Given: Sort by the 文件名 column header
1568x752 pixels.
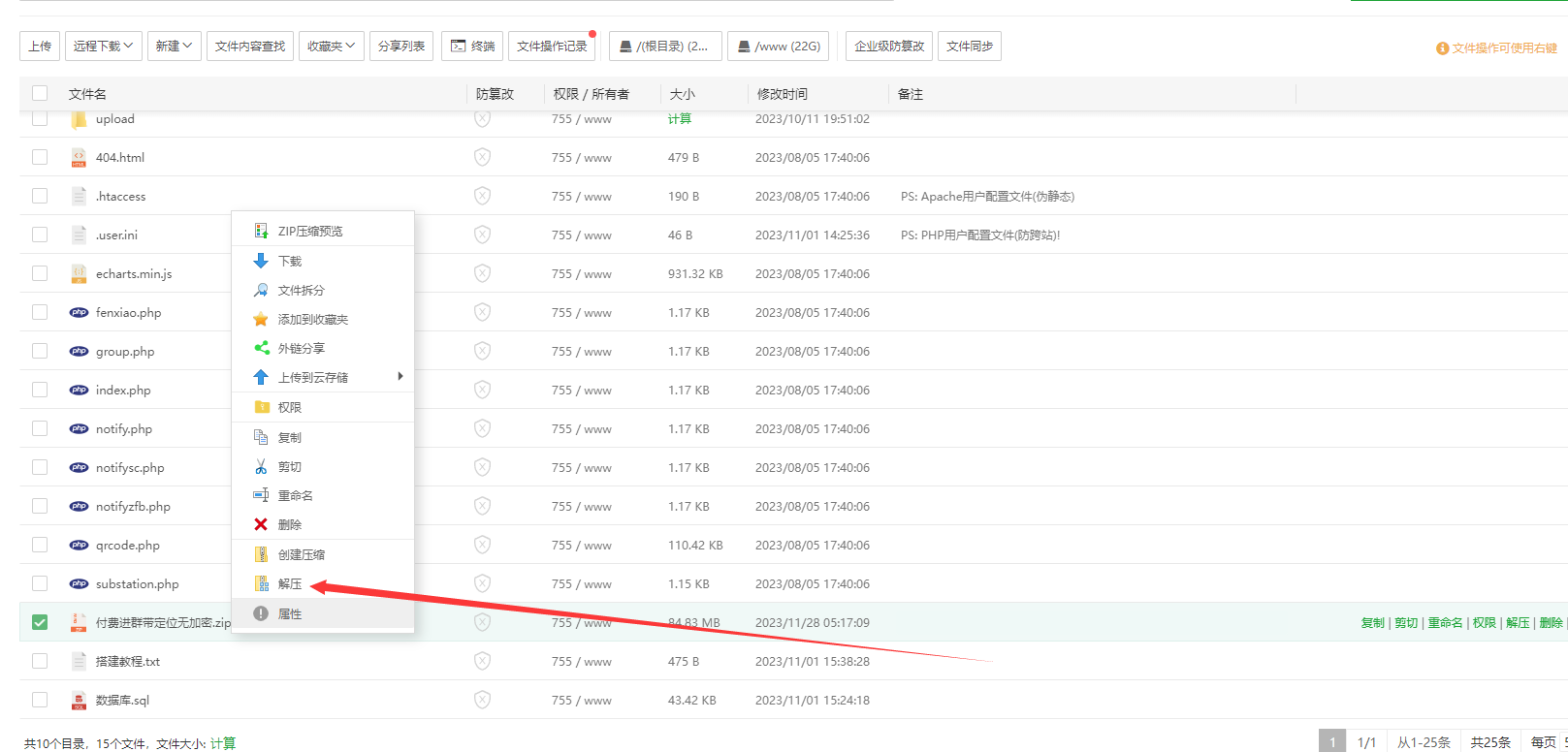Looking at the screenshot, I should (87, 94).
